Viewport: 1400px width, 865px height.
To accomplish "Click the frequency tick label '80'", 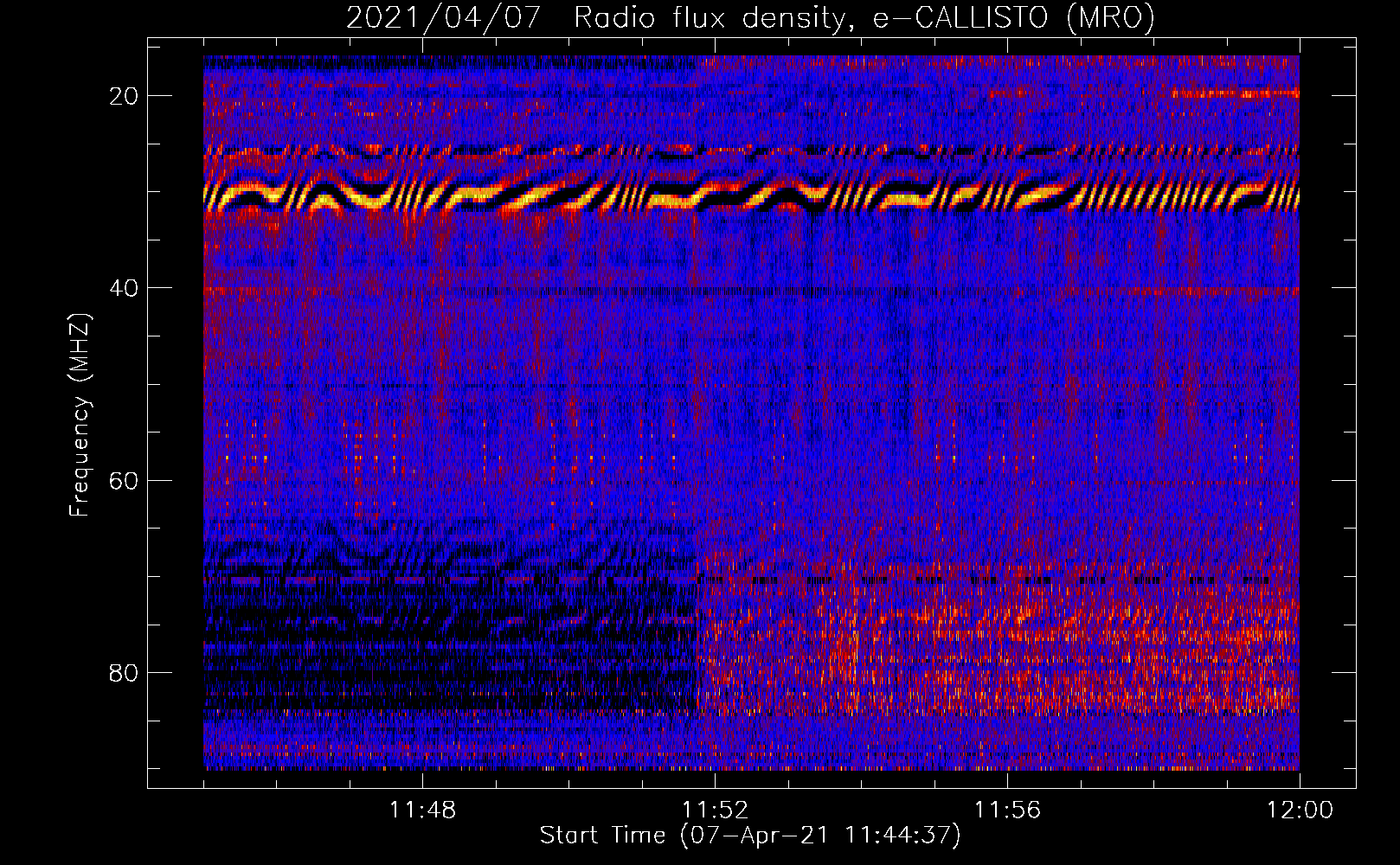I will coord(124,672).
